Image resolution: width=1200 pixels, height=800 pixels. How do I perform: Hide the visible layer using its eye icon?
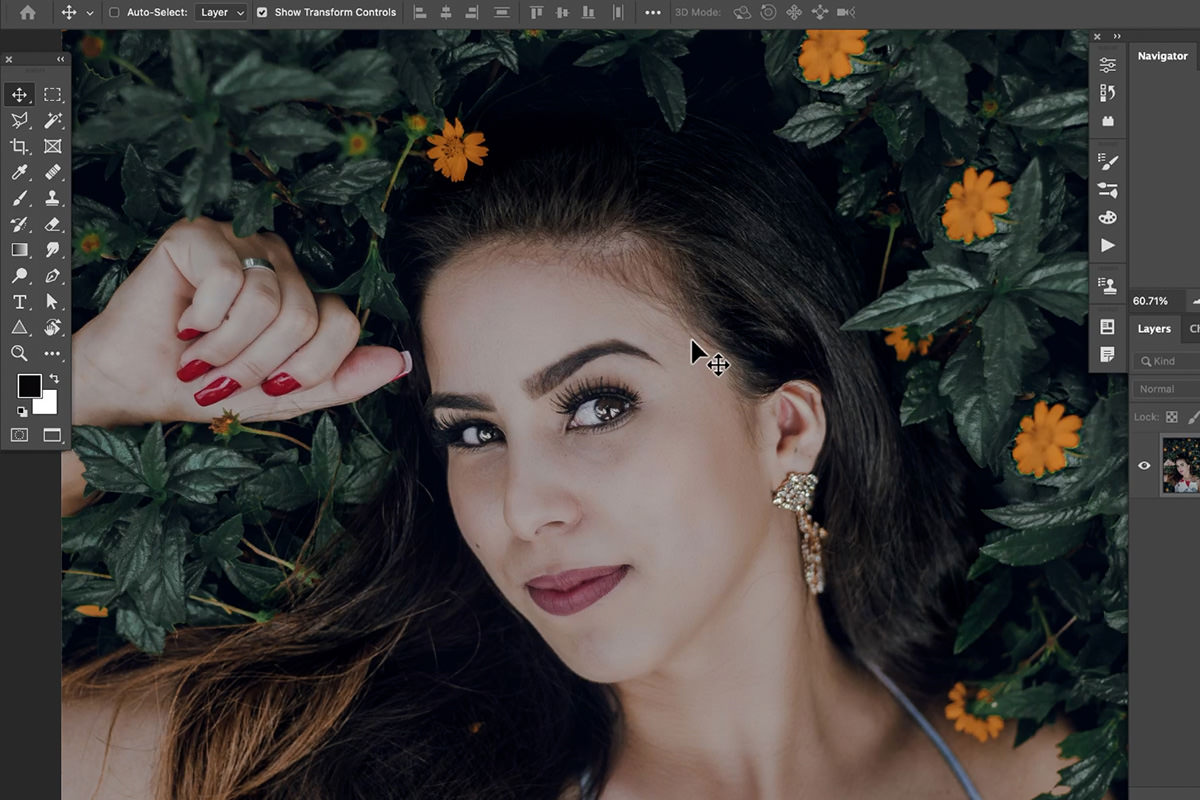click(x=1144, y=465)
